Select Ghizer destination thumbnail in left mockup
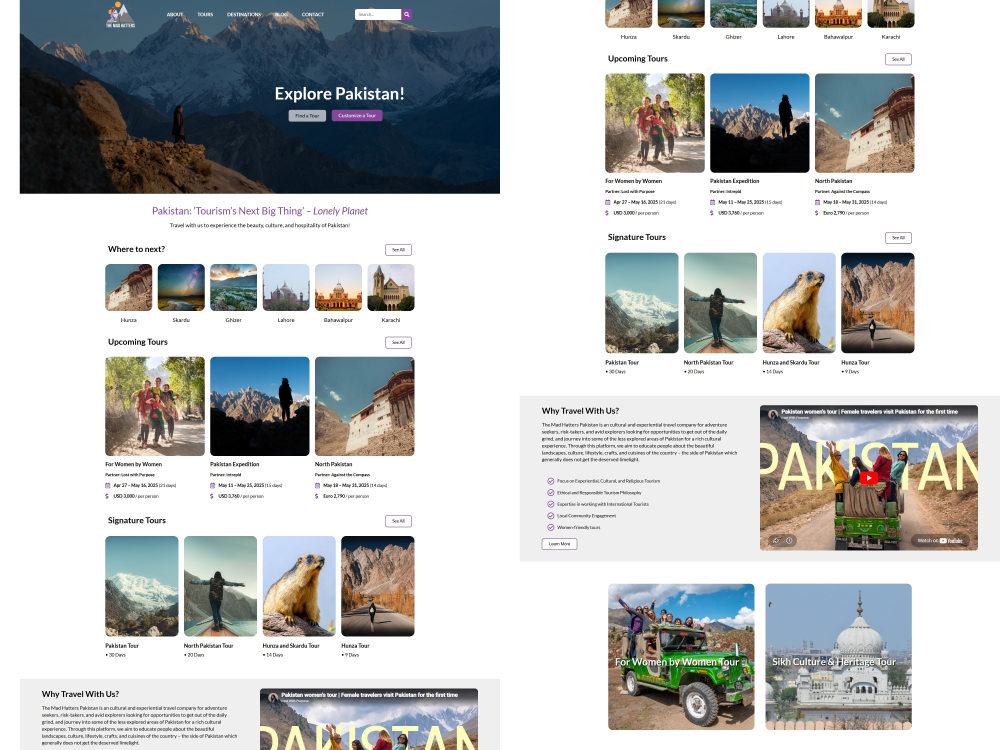Screen dimensions: 1000x750 tap(233, 288)
